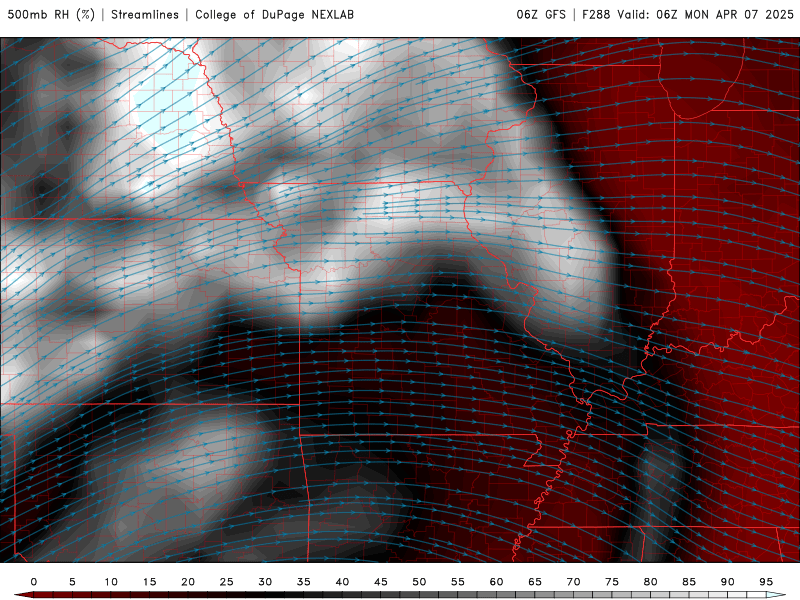800x600 pixels.
Task: Select the "60" value on color scale
Action: point(496,582)
